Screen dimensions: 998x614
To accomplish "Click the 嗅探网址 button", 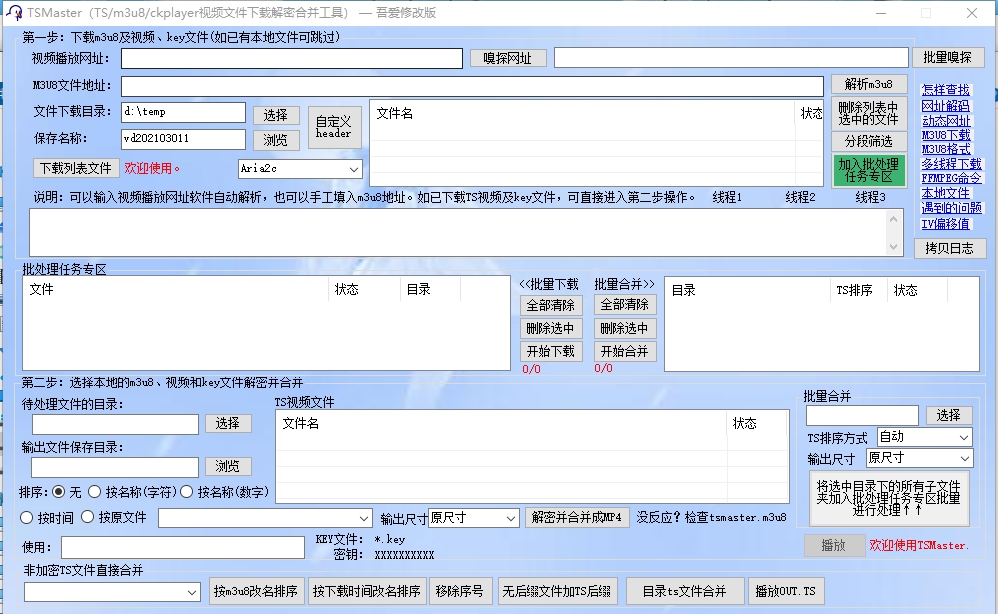I will (508, 58).
